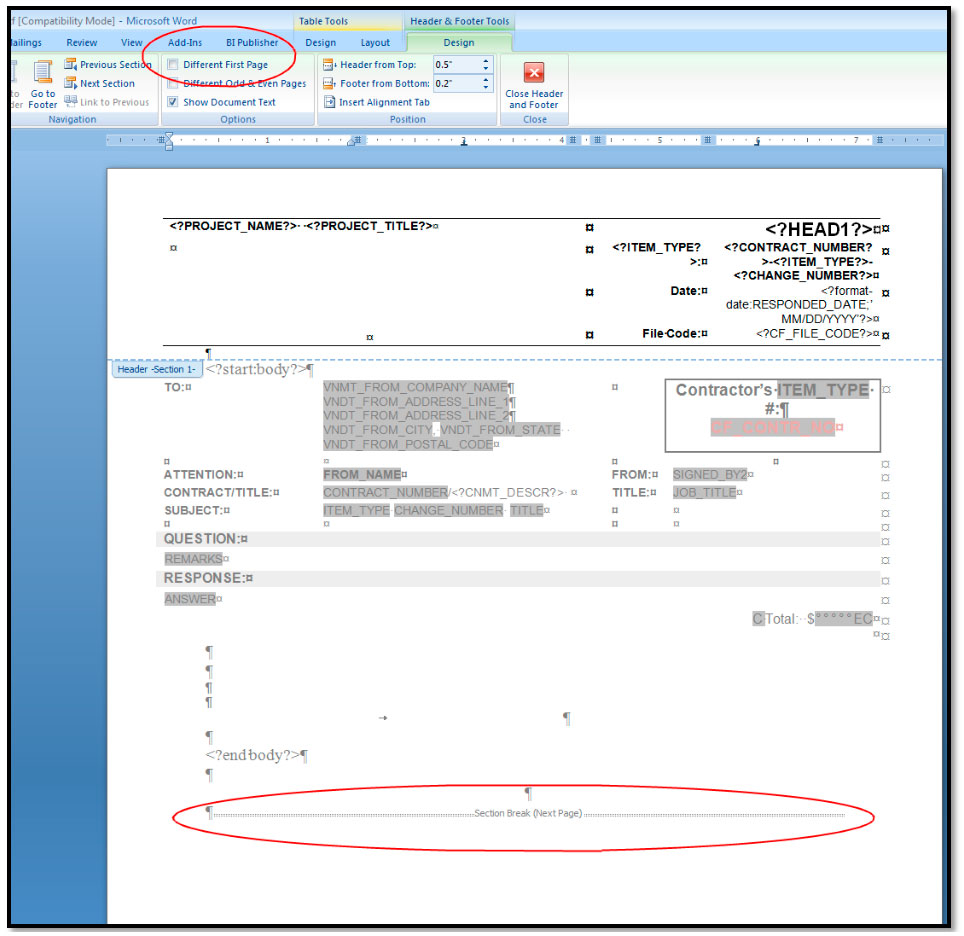
Task: Increase Footer from Bottom with up arrow
Action: pyautogui.click(x=486, y=80)
